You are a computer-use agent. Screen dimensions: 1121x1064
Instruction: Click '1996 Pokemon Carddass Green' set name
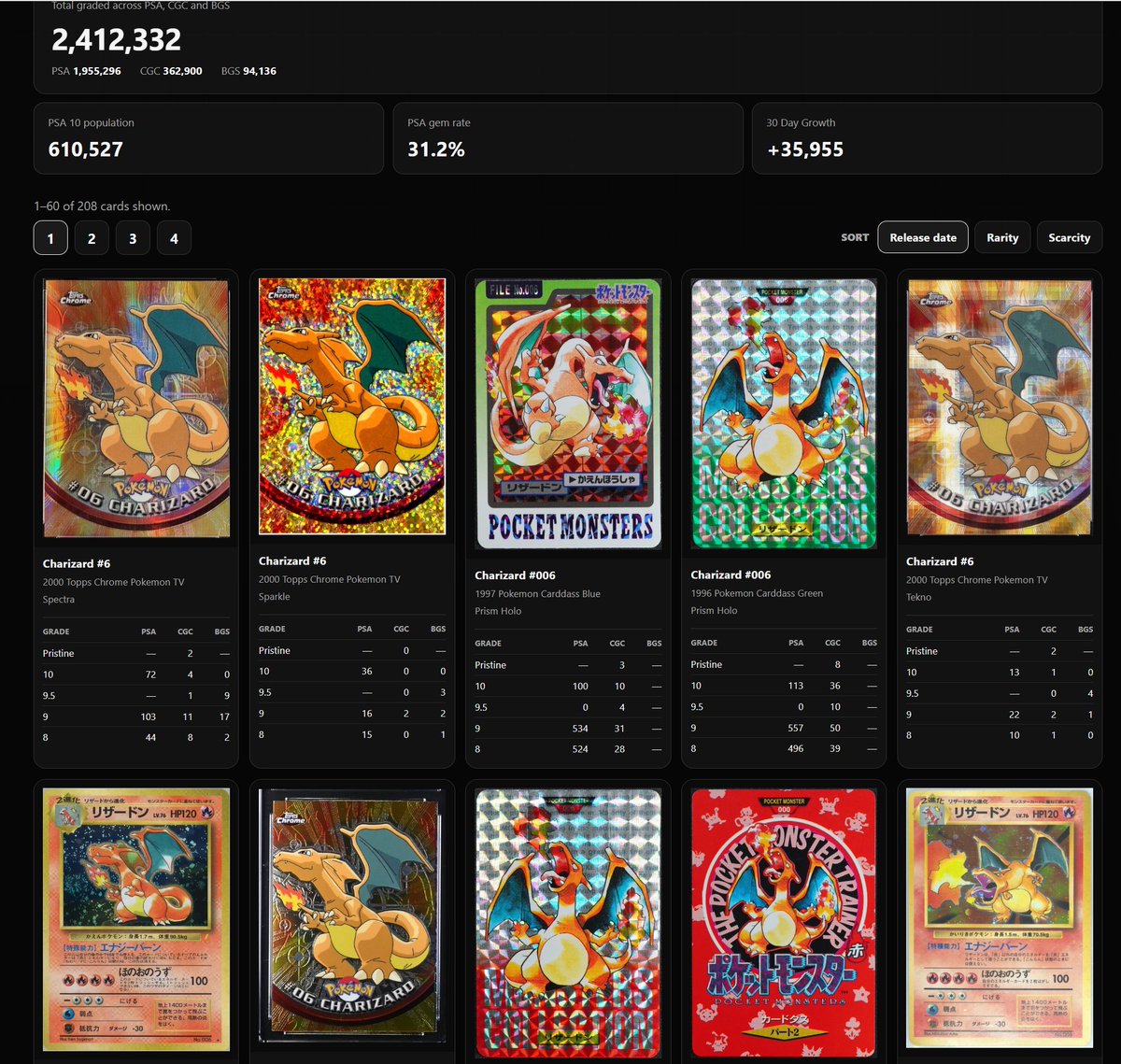[x=757, y=593]
